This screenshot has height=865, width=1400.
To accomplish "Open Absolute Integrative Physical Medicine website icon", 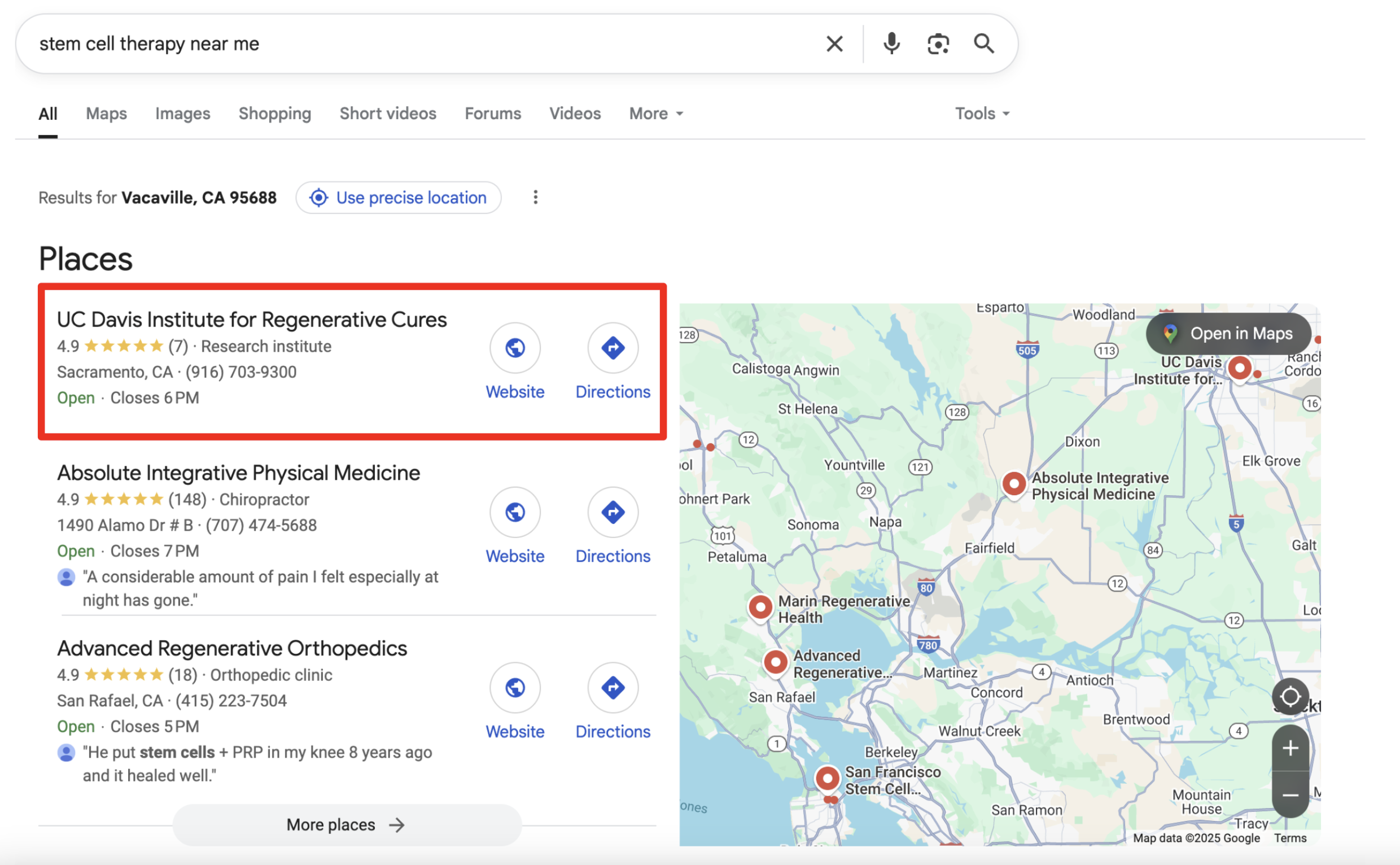I will tap(515, 512).
